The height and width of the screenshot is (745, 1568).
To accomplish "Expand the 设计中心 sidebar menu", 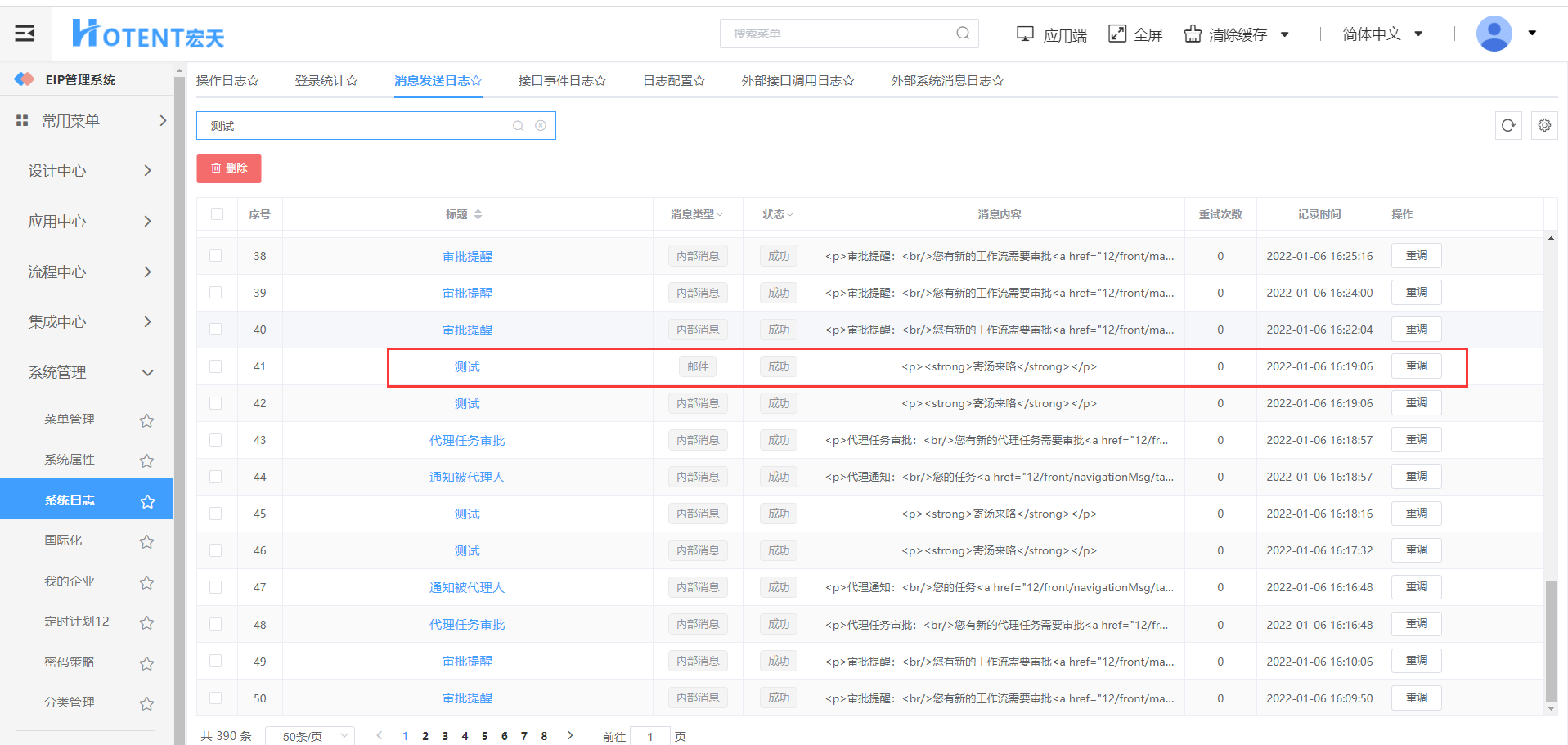I will [x=88, y=171].
